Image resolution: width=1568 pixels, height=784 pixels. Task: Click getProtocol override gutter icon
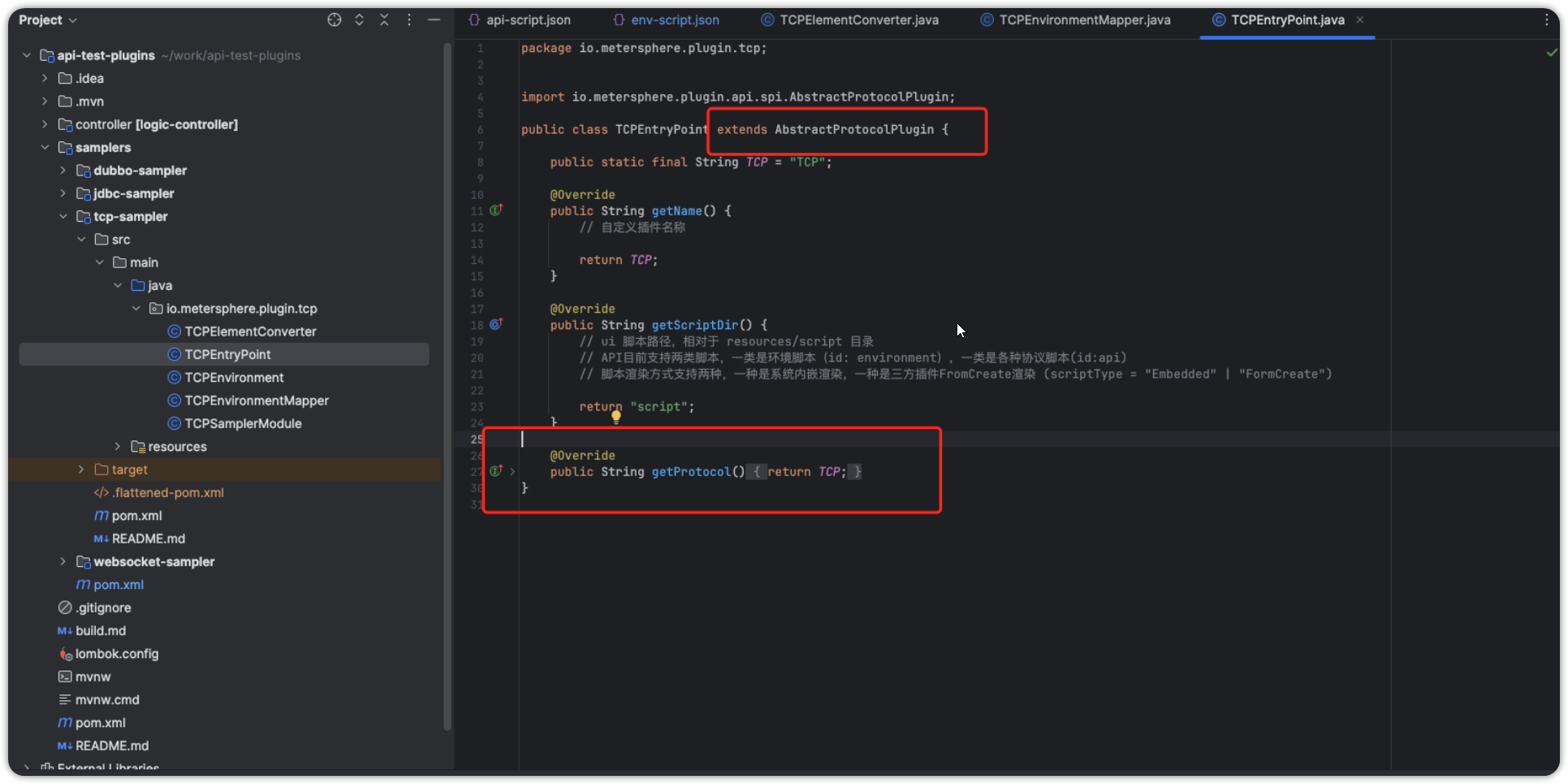pyautogui.click(x=496, y=470)
